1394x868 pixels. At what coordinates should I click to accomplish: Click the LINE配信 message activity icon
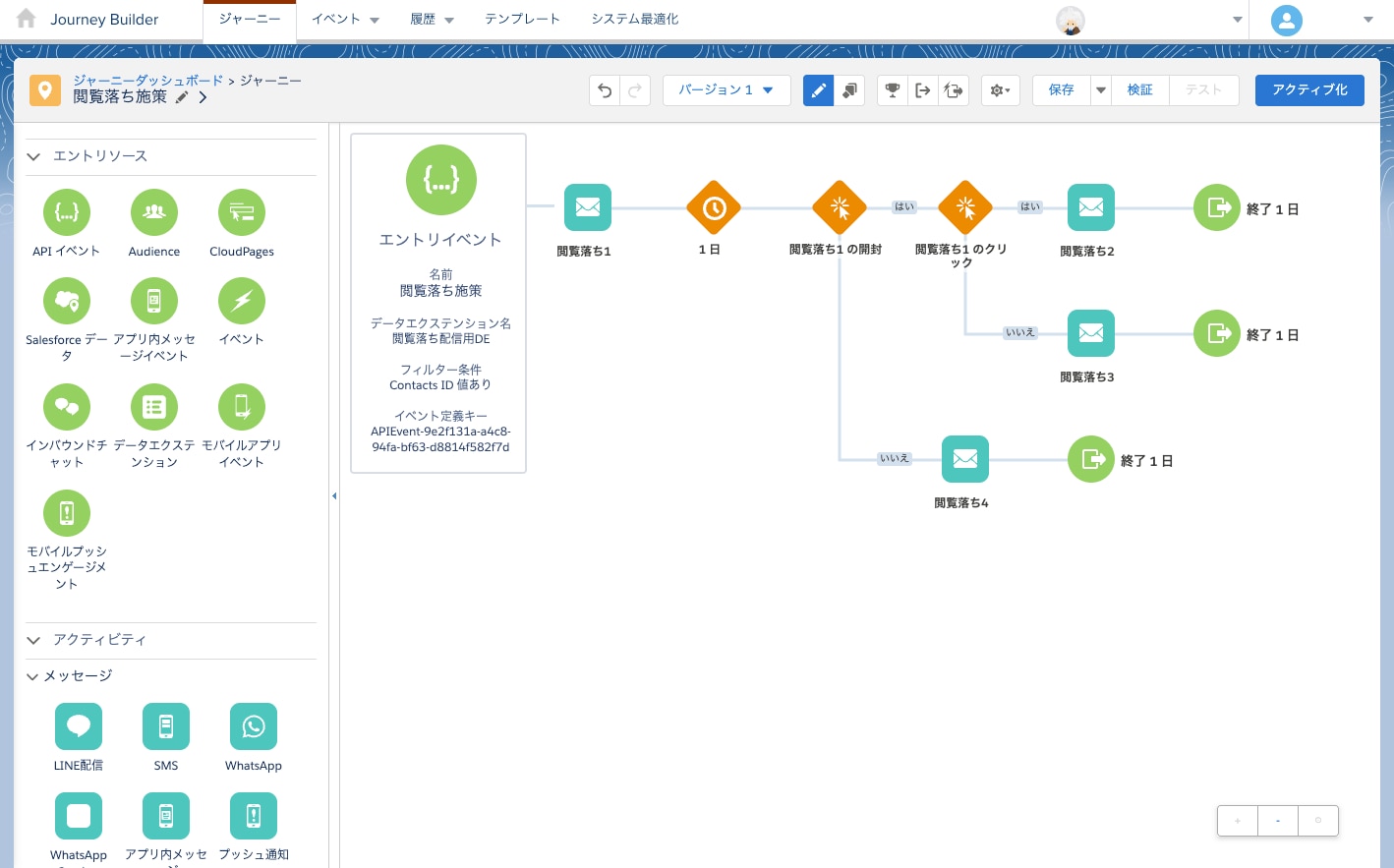(x=79, y=726)
